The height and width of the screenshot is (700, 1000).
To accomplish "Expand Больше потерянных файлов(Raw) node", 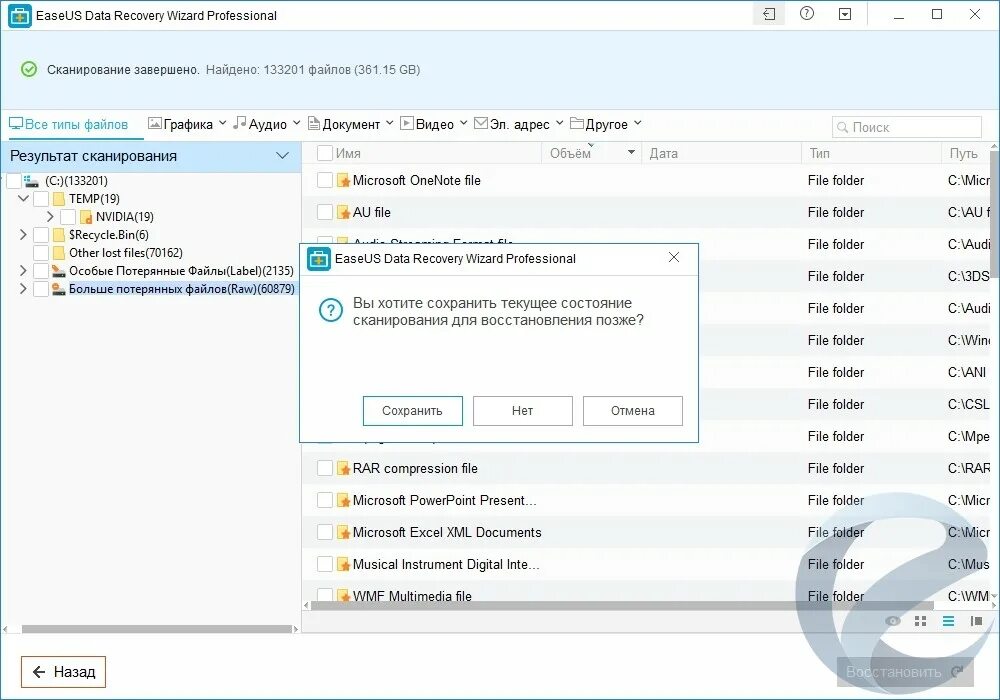I will [x=24, y=289].
